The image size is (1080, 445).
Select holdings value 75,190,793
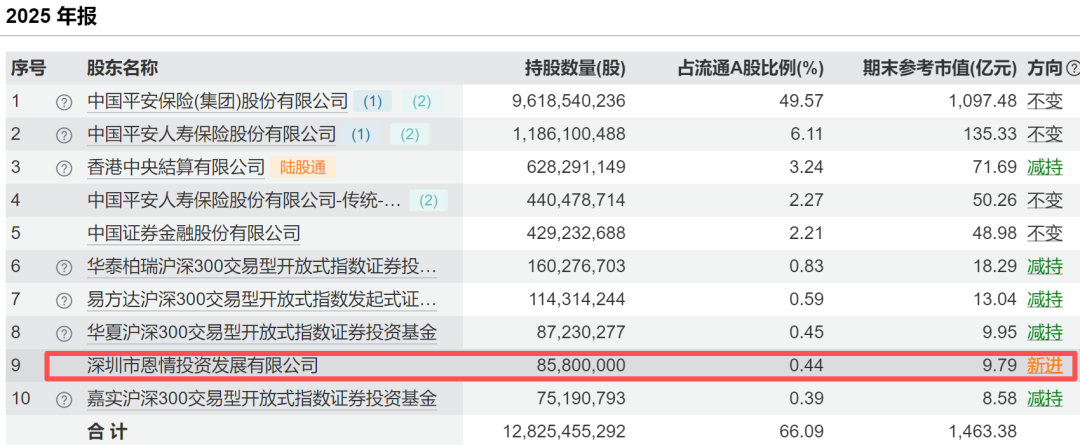click(581, 398)
